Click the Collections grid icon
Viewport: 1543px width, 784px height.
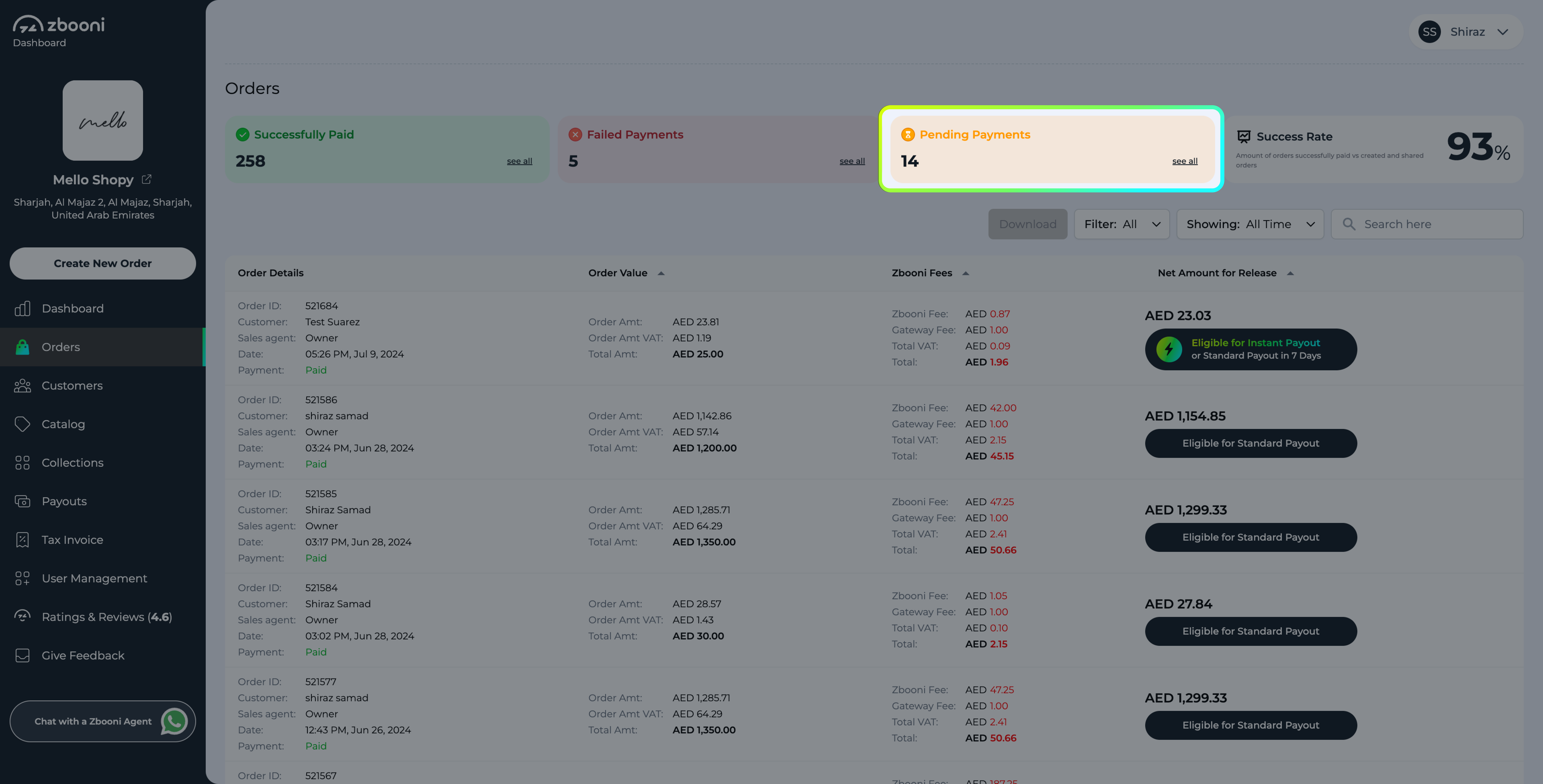[22, 462]
